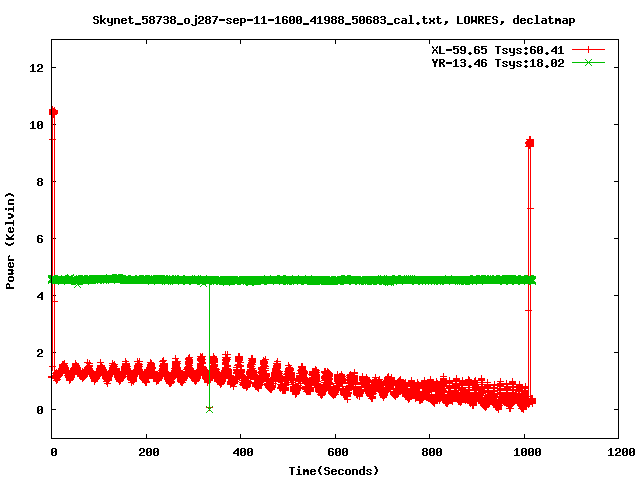The width and height of the screenshot is (640, 480).
Task: Click the y-axis tick label 4
Action: (40, 296)
